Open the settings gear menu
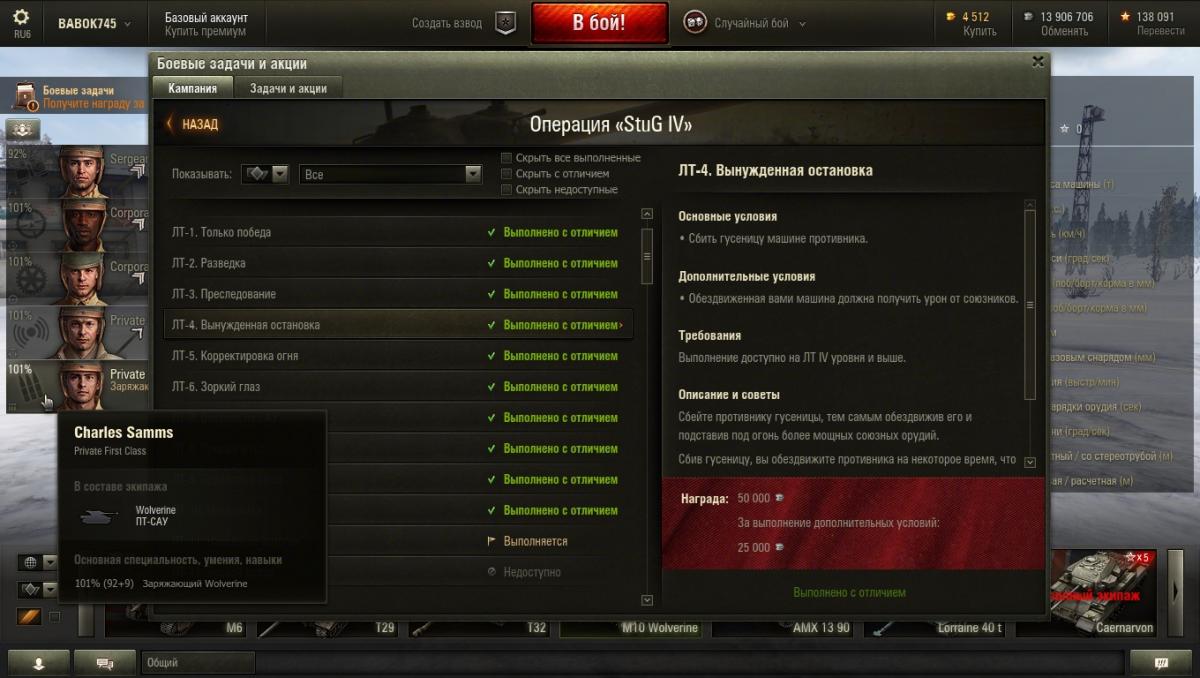This screenshot has width=1200, height=678. click(x=21, y=21)
